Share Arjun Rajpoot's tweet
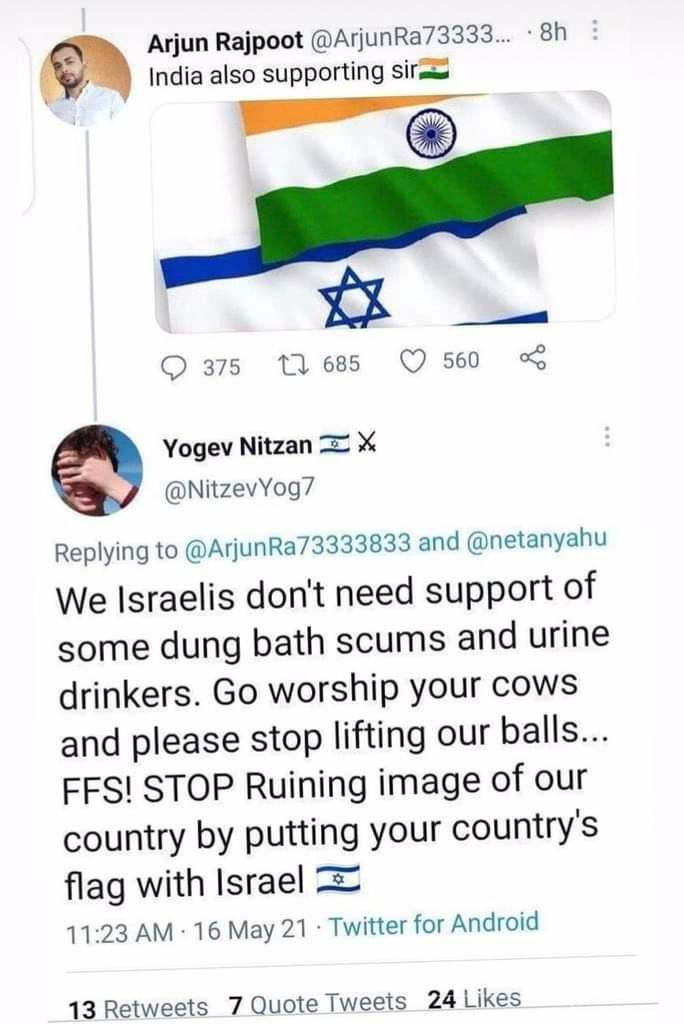 click(x=533, y=360)
